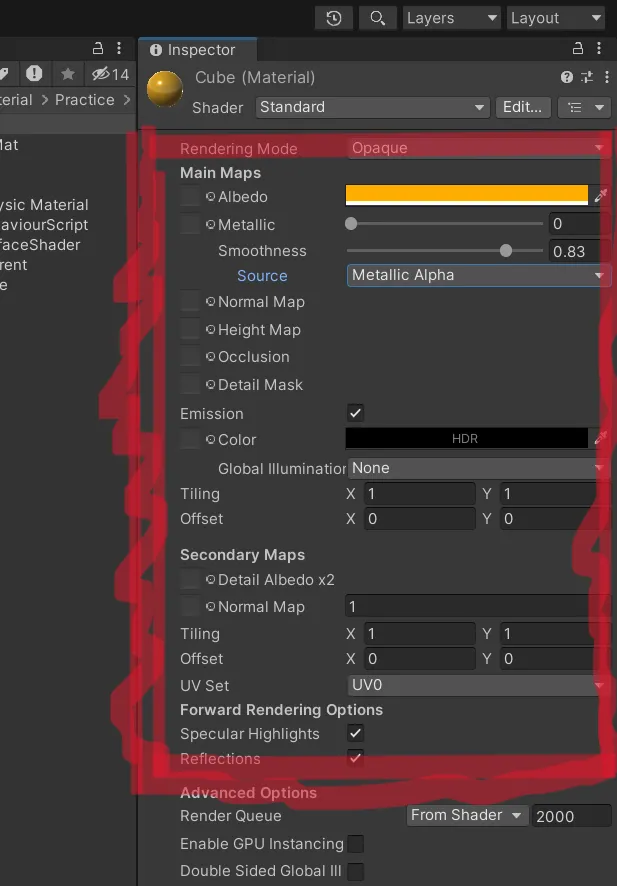The height and width of the screenshot is (886, 617).
Task: Toggle the Double Sided Global Illumination checkbox
Action: pyautogui.click(x=355, y=871)
